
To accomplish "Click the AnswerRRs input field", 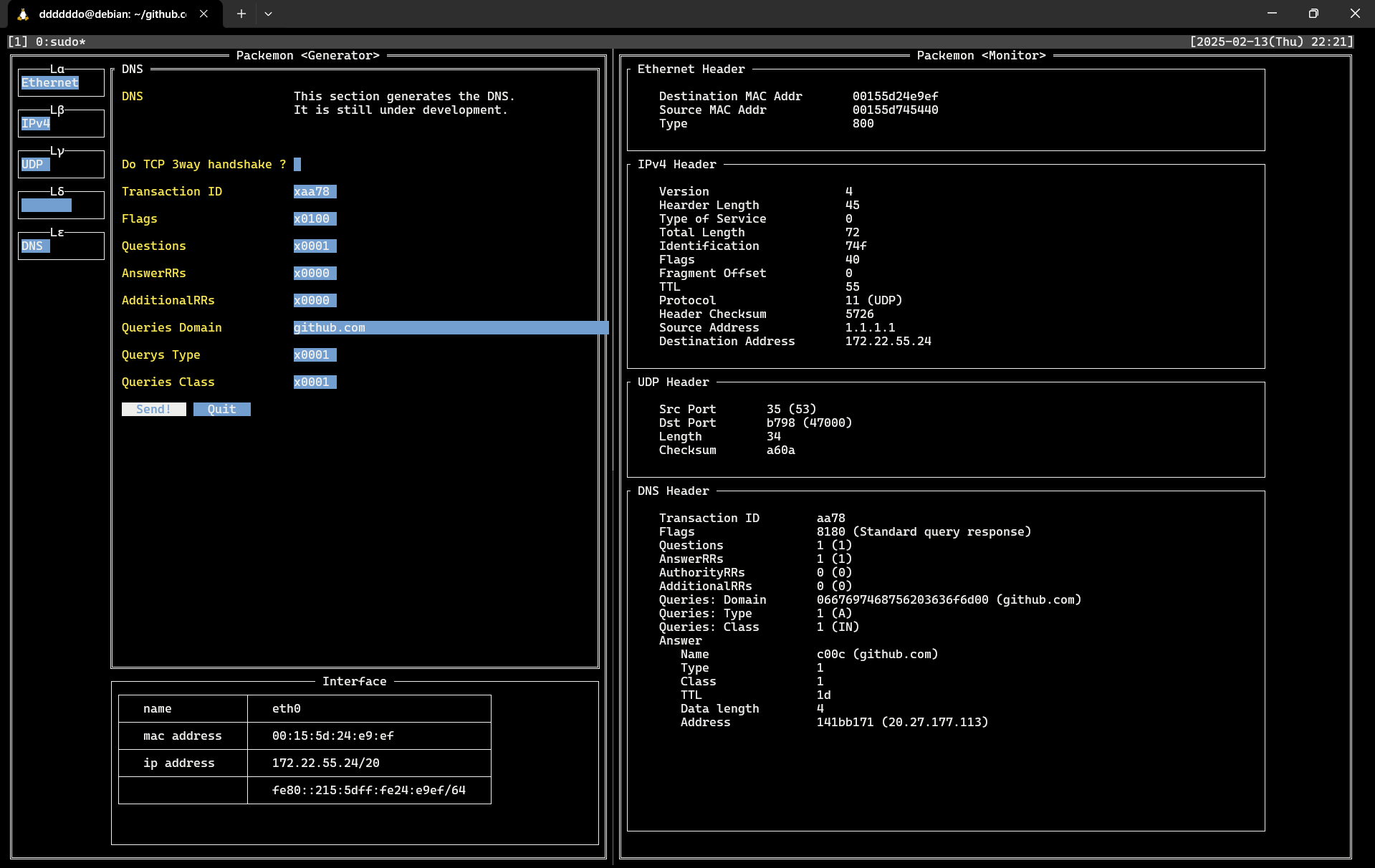I will pyautogui.click(x=315, y=274).
